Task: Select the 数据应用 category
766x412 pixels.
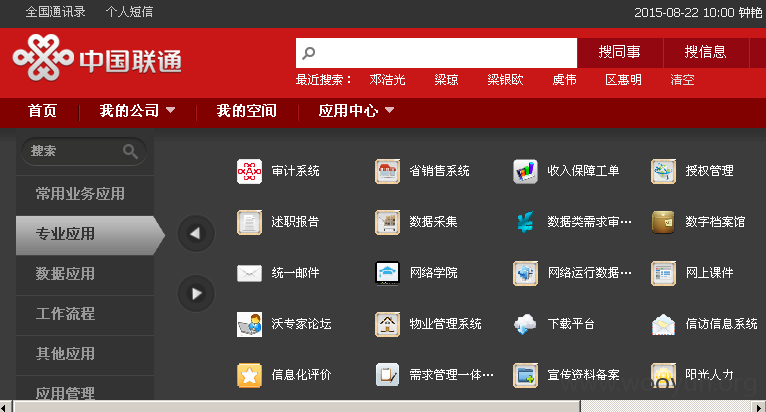Action: (x=85, y=274)
